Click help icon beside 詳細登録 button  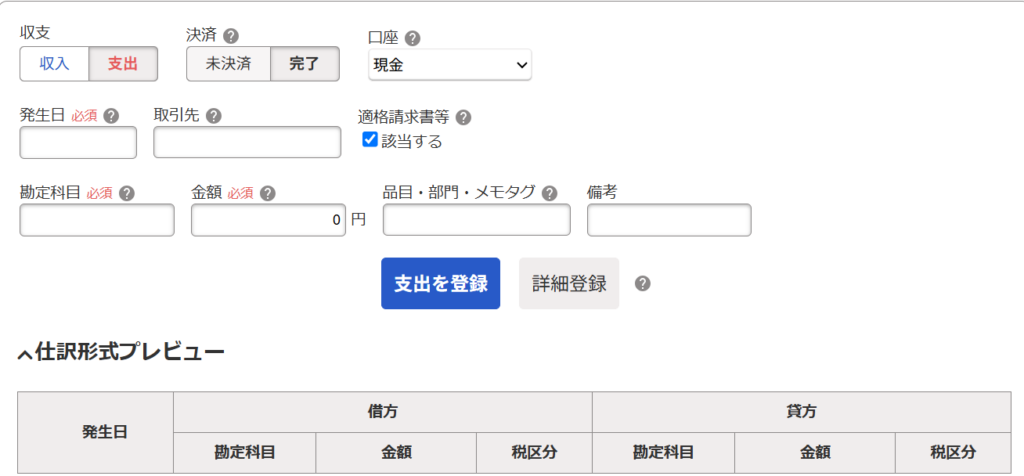point(643,283)
